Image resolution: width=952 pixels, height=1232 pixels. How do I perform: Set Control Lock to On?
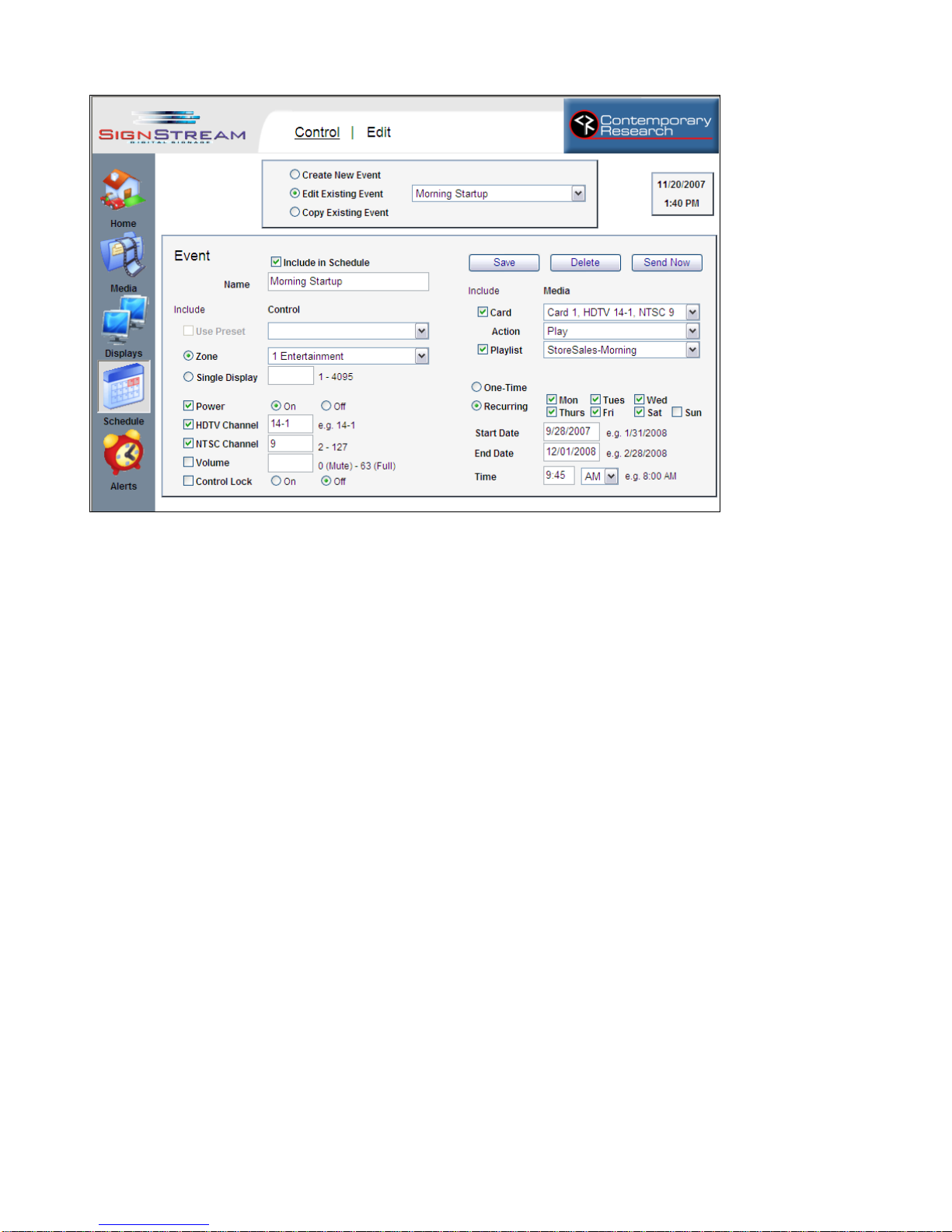(x=276, y=481)
